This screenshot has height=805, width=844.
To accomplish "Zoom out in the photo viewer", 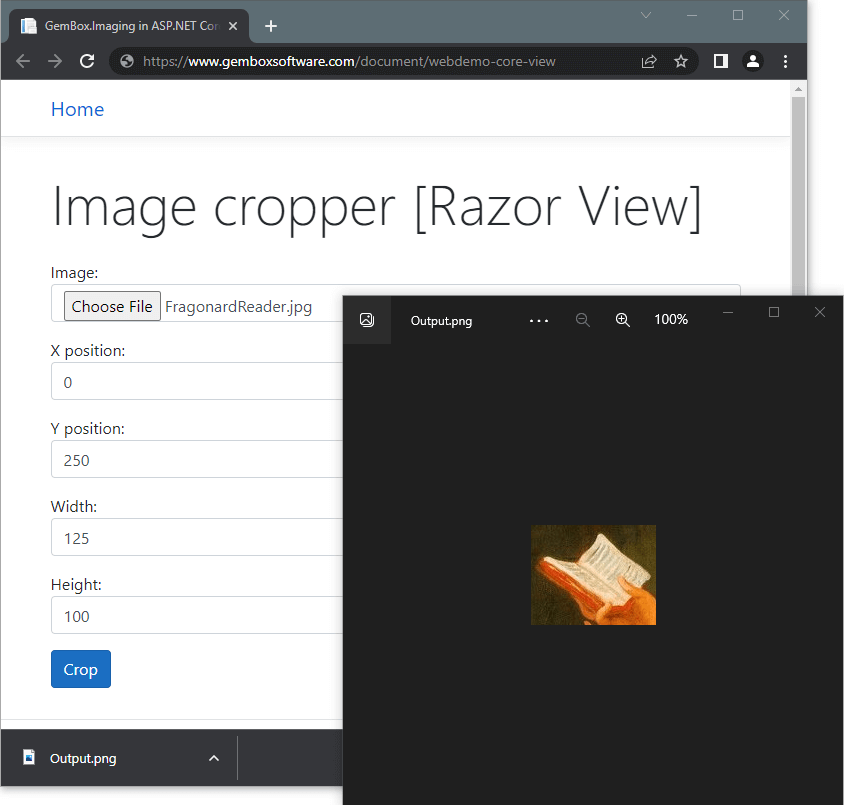I will coord(582,320).
